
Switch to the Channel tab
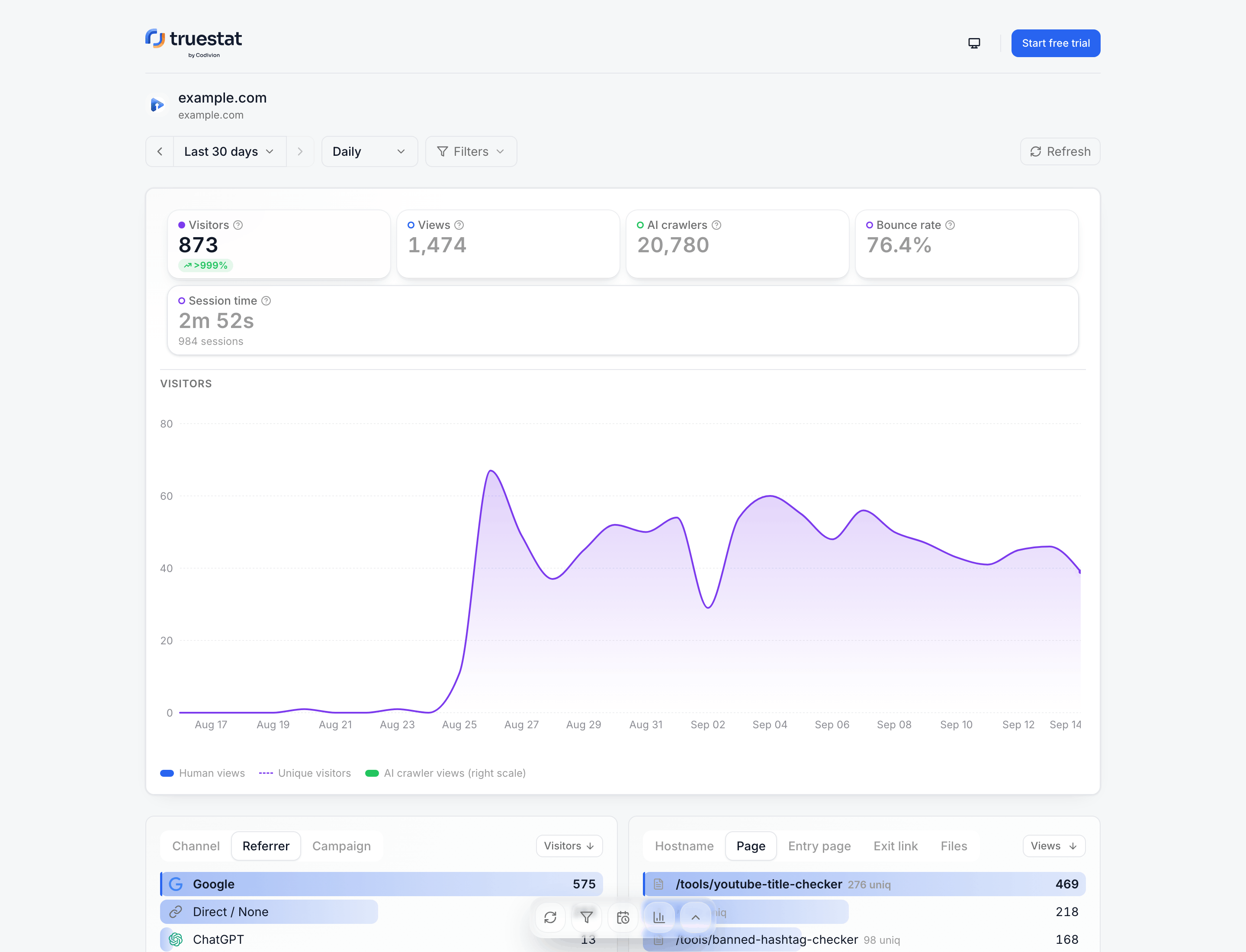pos(196,846)
